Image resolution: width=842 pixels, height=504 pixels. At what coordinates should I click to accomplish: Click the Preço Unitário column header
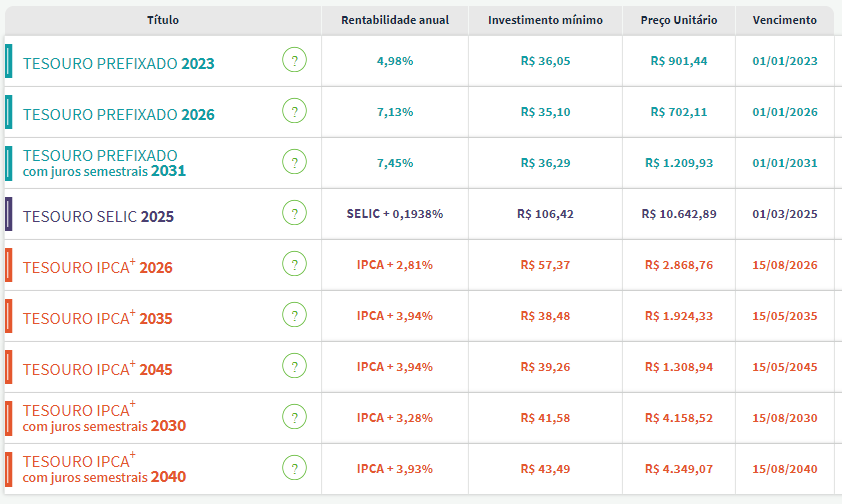[x=678, y=20]
